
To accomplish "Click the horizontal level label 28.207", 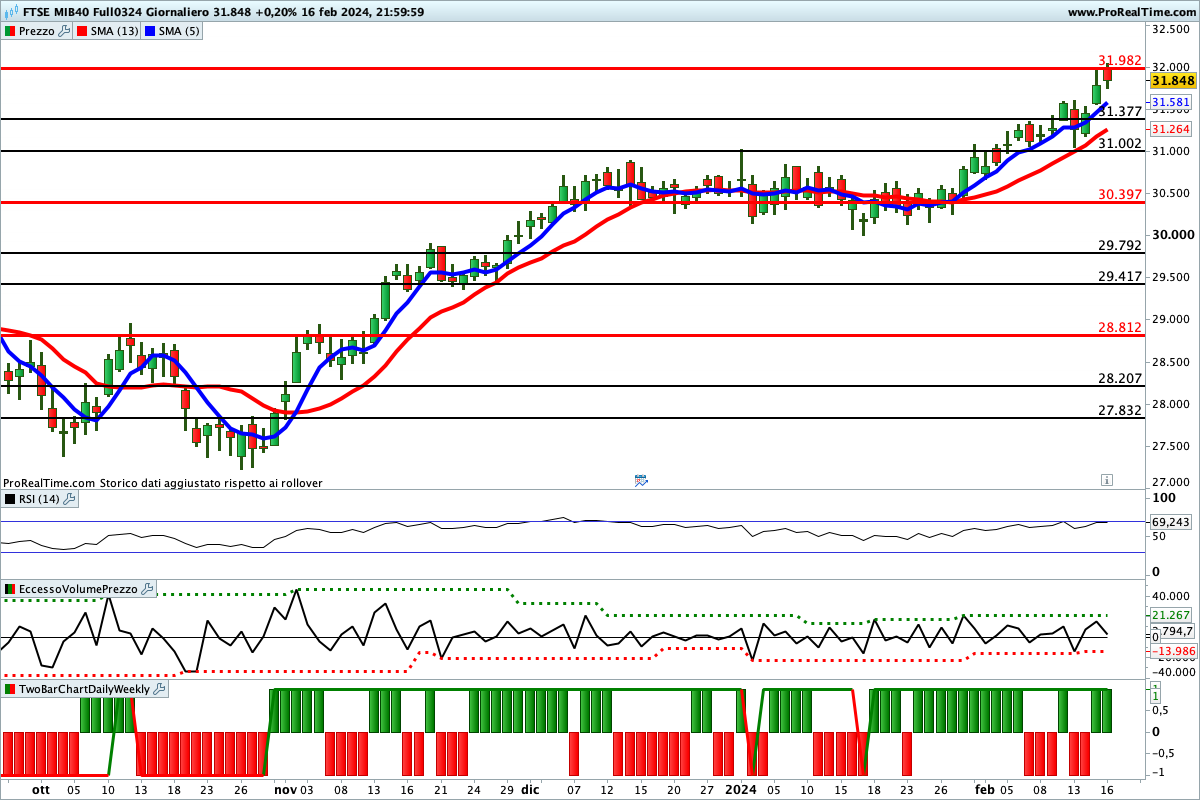I will pyautogui.click(x=1120, y=378).
